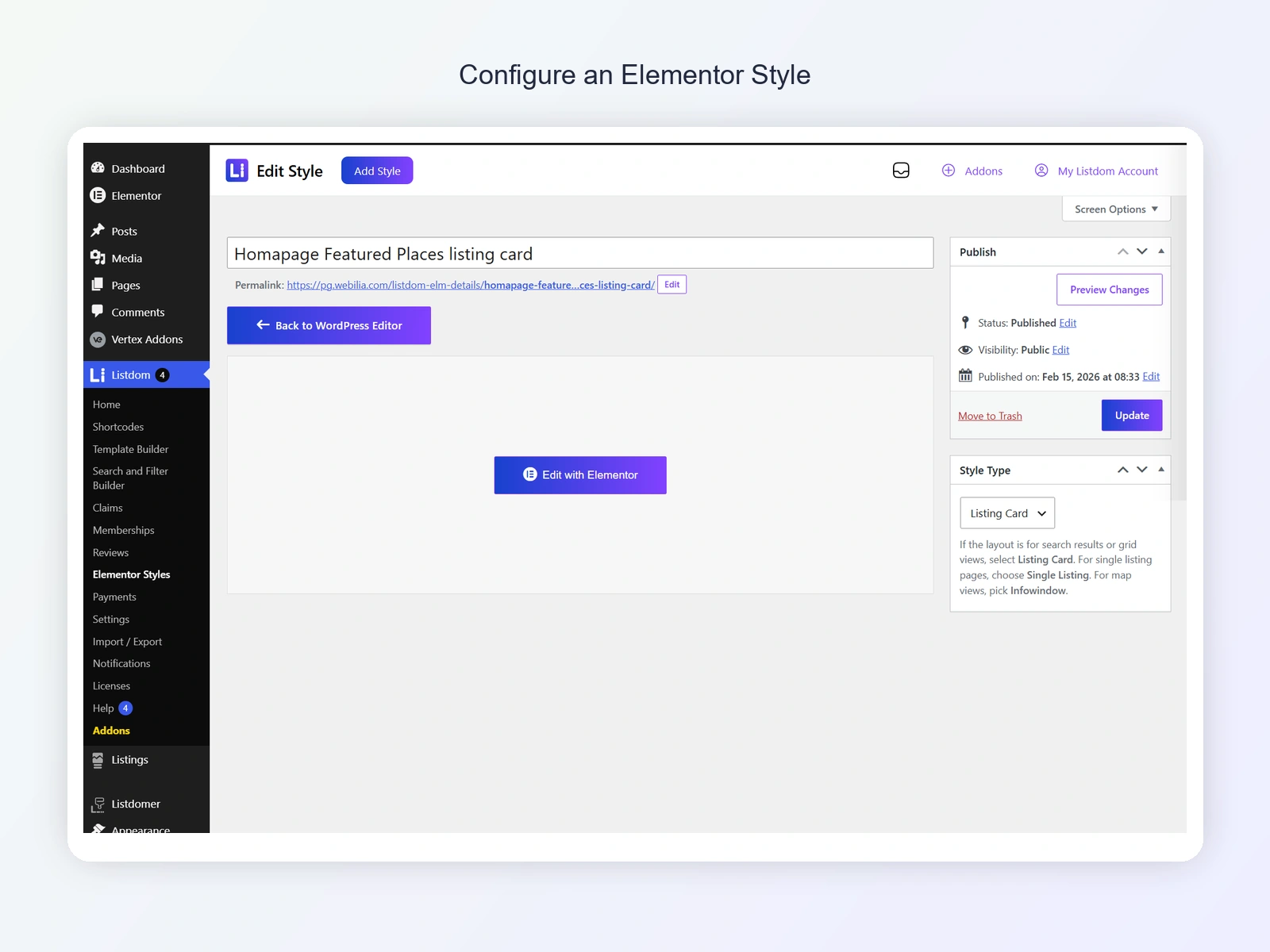Click Preview Changes button
This screenshot has width=1270, height=952.
coord(1110,290)
